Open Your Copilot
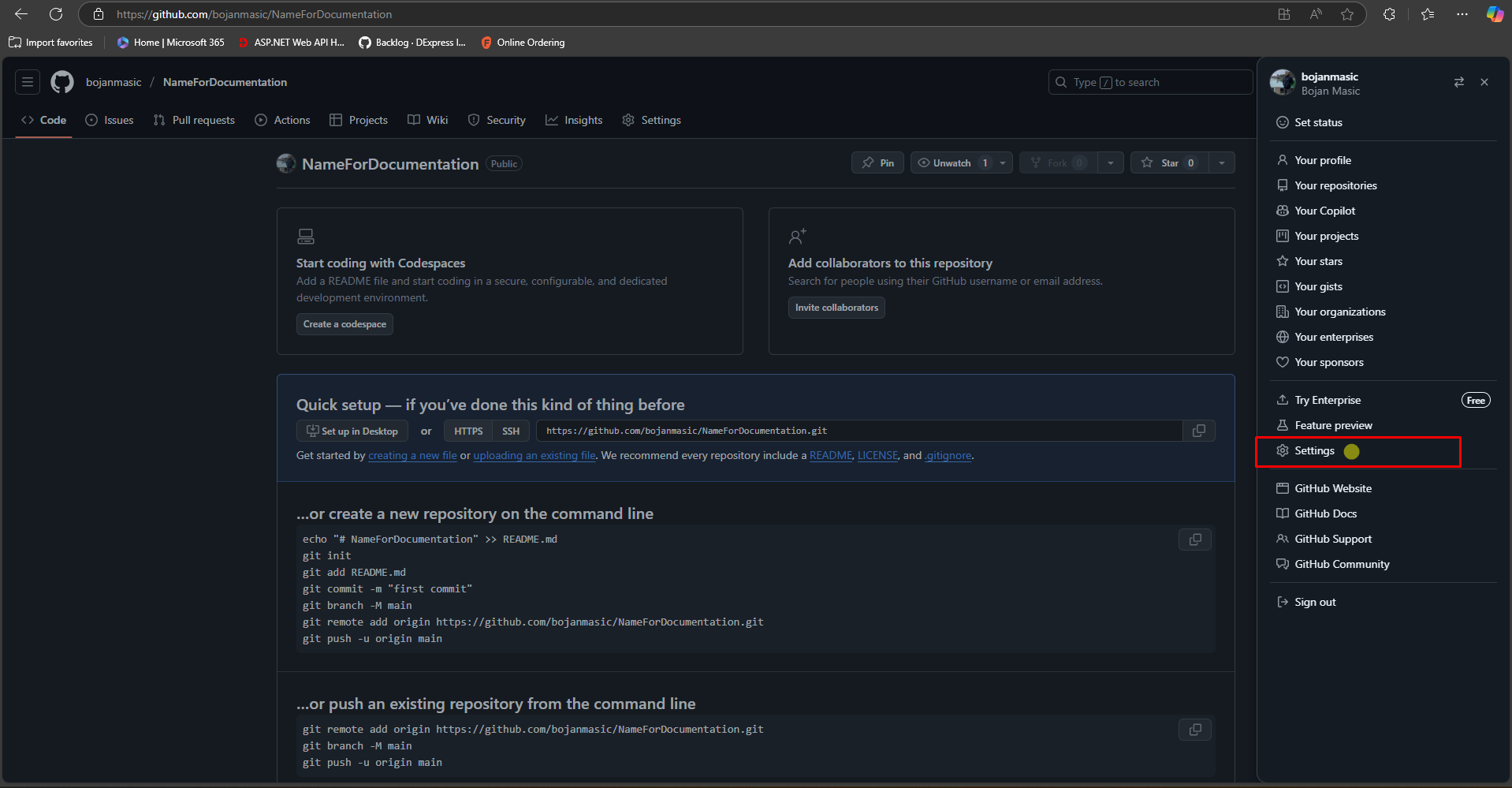 (1384, 211)
